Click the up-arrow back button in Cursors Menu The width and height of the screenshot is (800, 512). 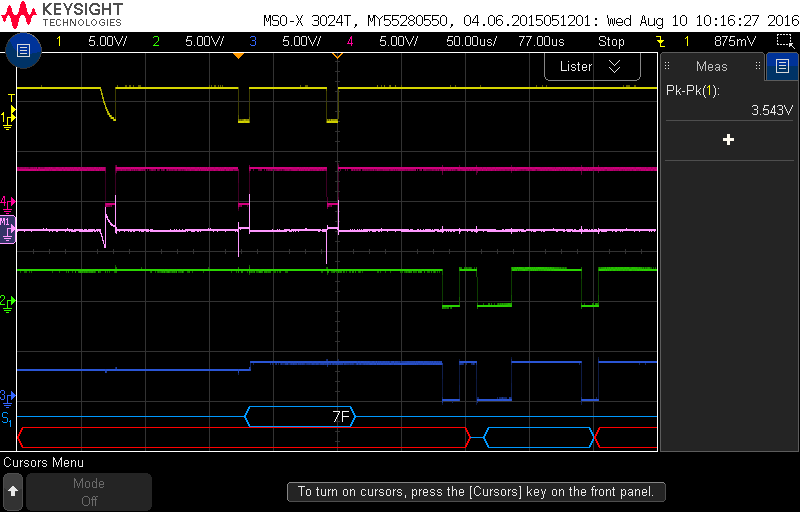tap(13, 492)
